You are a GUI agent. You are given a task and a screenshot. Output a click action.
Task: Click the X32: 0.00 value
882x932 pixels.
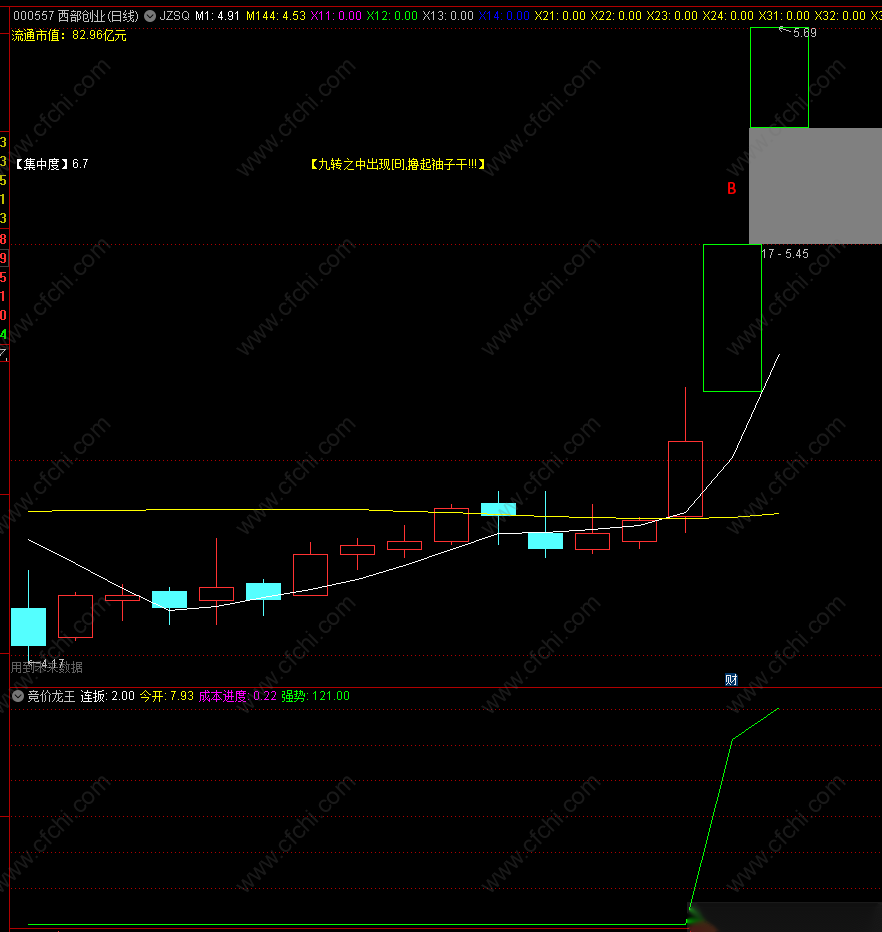pyautogui.click(x=840, y=16)
